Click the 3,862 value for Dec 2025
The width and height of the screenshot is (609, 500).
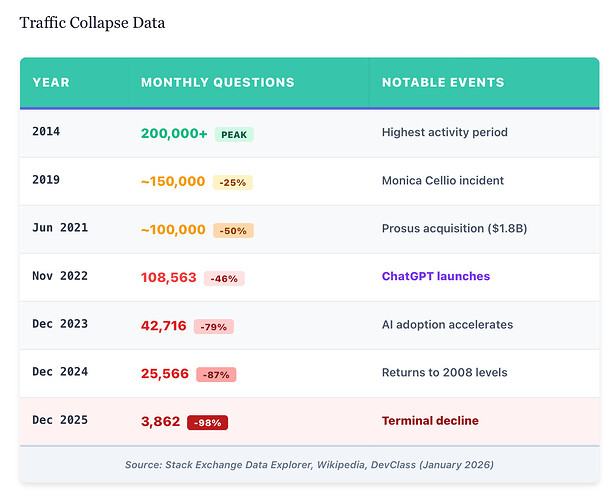[x=160, y=422]
